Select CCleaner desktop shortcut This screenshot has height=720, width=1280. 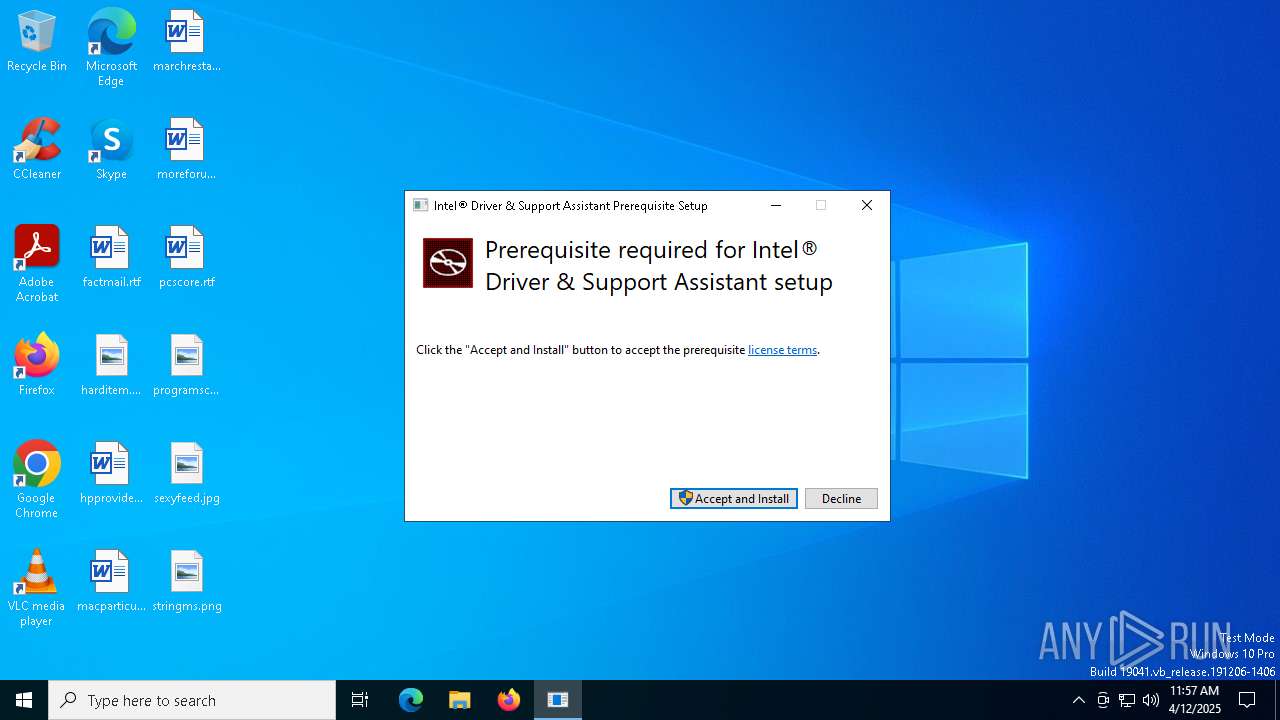point(37,149)
